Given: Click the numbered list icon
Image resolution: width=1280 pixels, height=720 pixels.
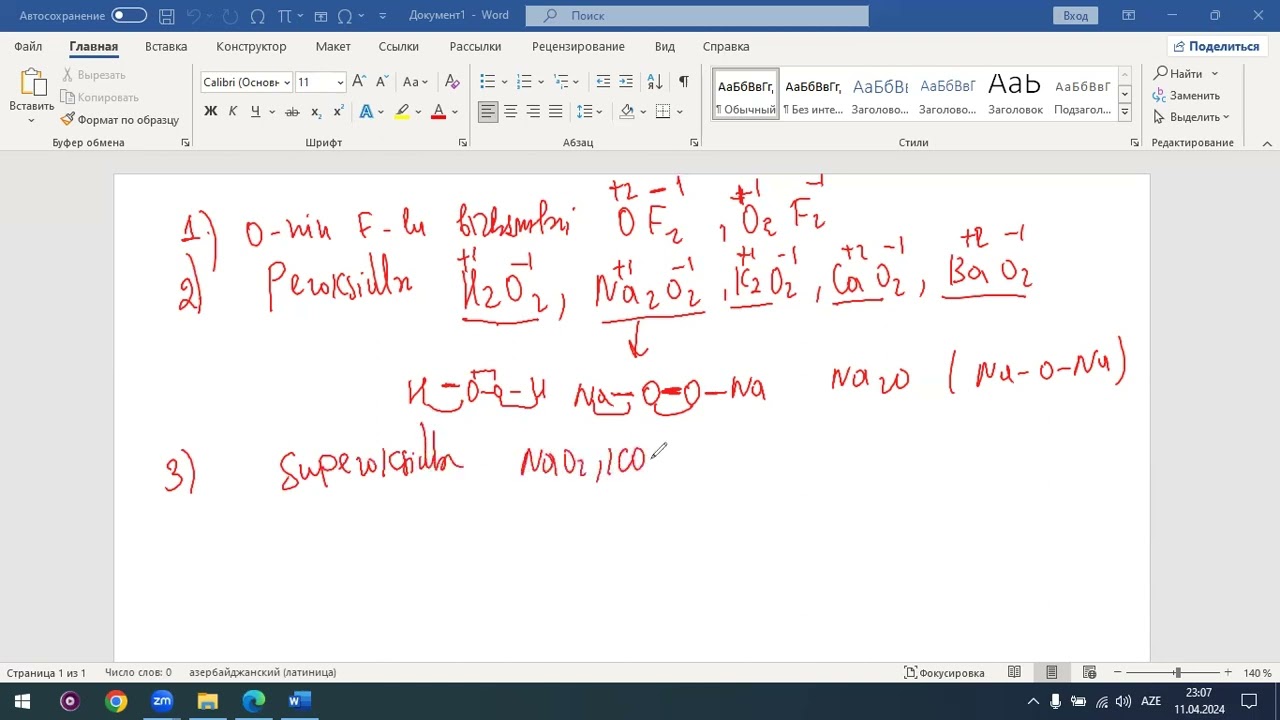Looking at the screenshot, I should [524, 82].
